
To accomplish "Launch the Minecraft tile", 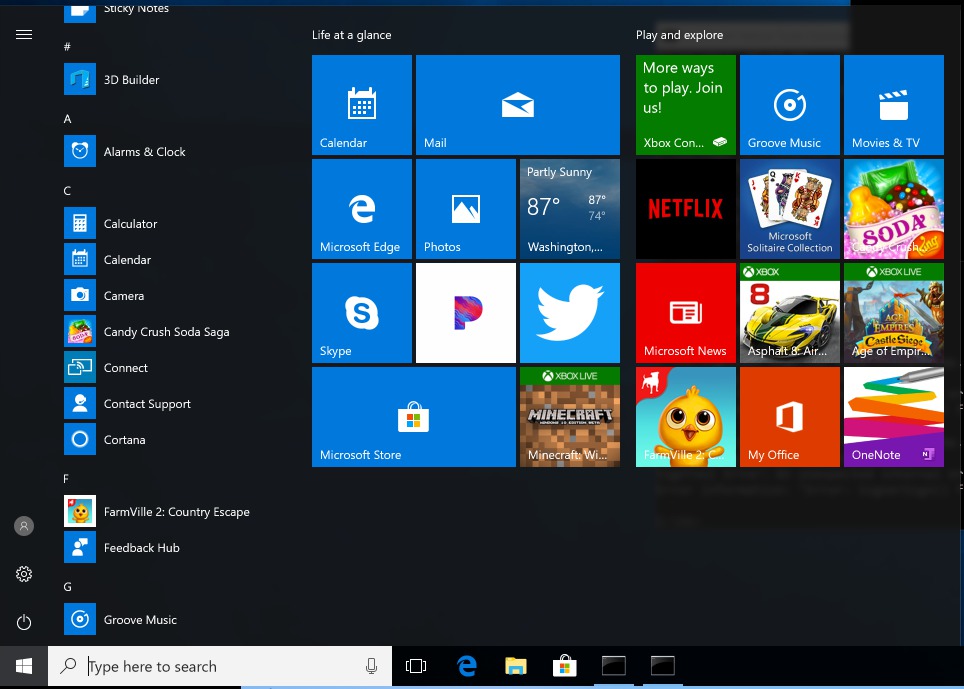I will pyautogui.click(x=570, y=417).
